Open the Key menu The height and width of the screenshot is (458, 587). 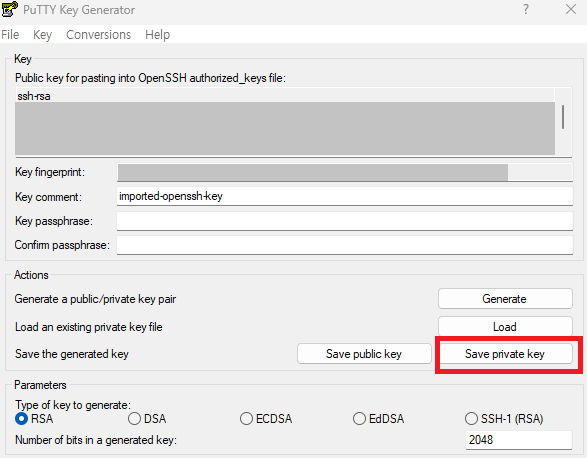pyautogui.click(x=42, y=34)
